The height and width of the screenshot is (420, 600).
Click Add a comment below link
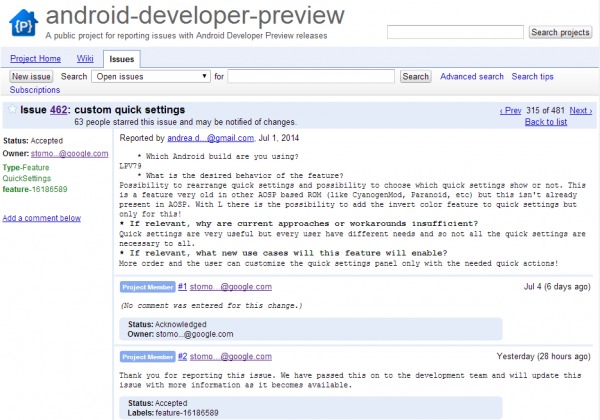point(42,218)
